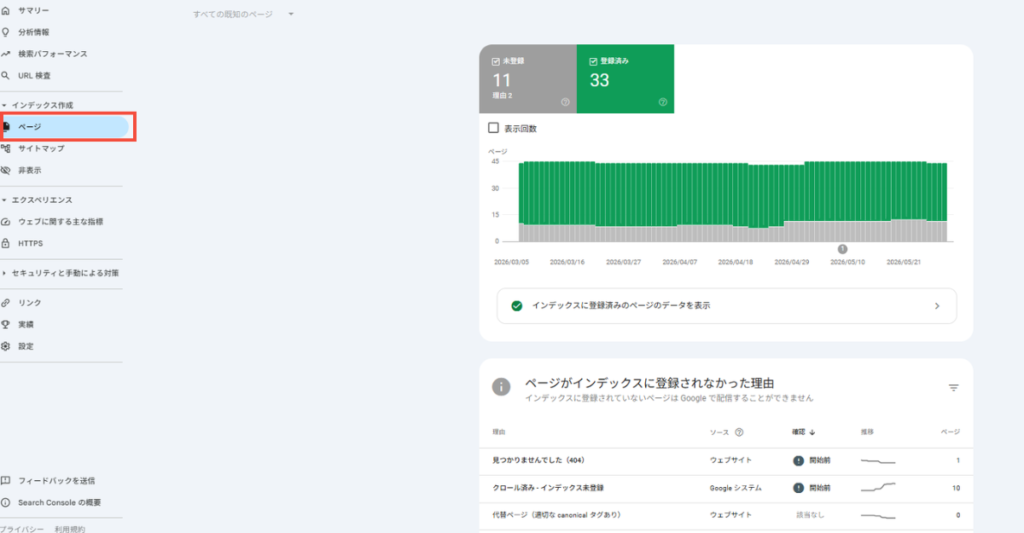The width and height of the screenshot is (1024, 533).
Task: Click the 分析情報 lightbulb icon
Action: (5, 32)
